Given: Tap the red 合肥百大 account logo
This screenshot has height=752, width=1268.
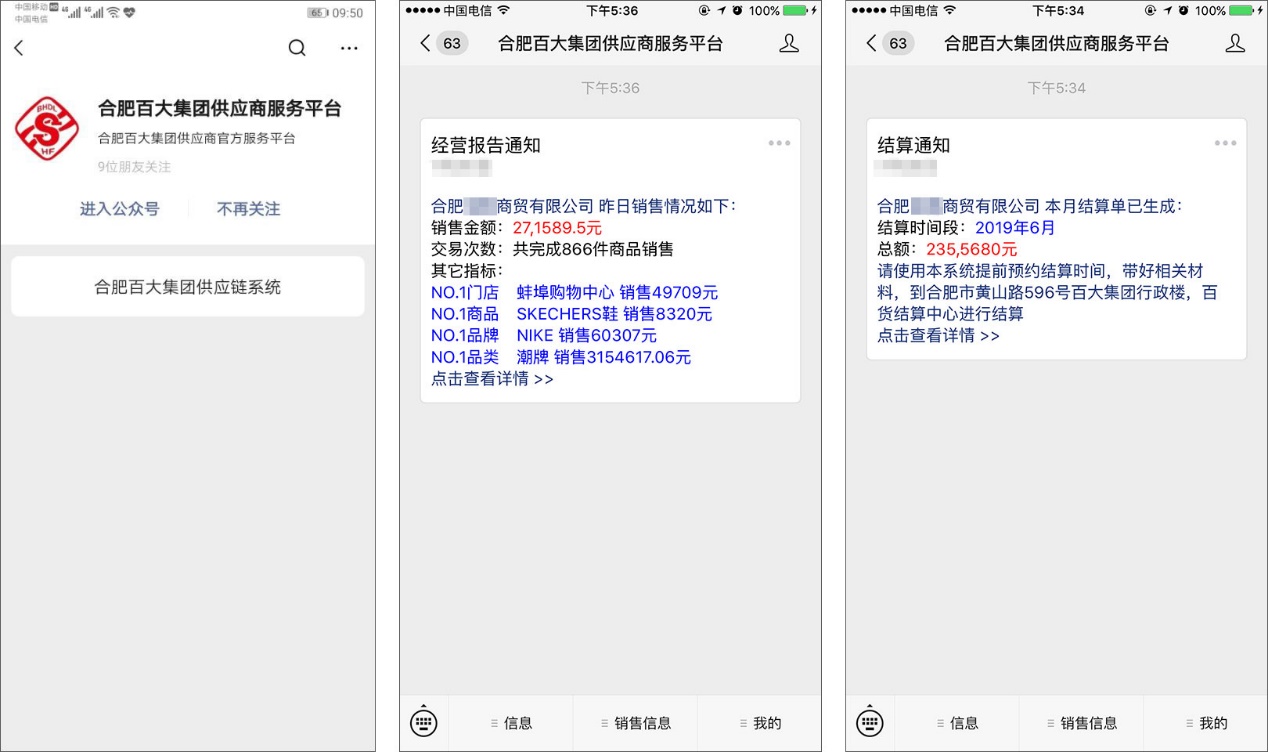Looking at the screenshot, I should click(x=46, y=129).
